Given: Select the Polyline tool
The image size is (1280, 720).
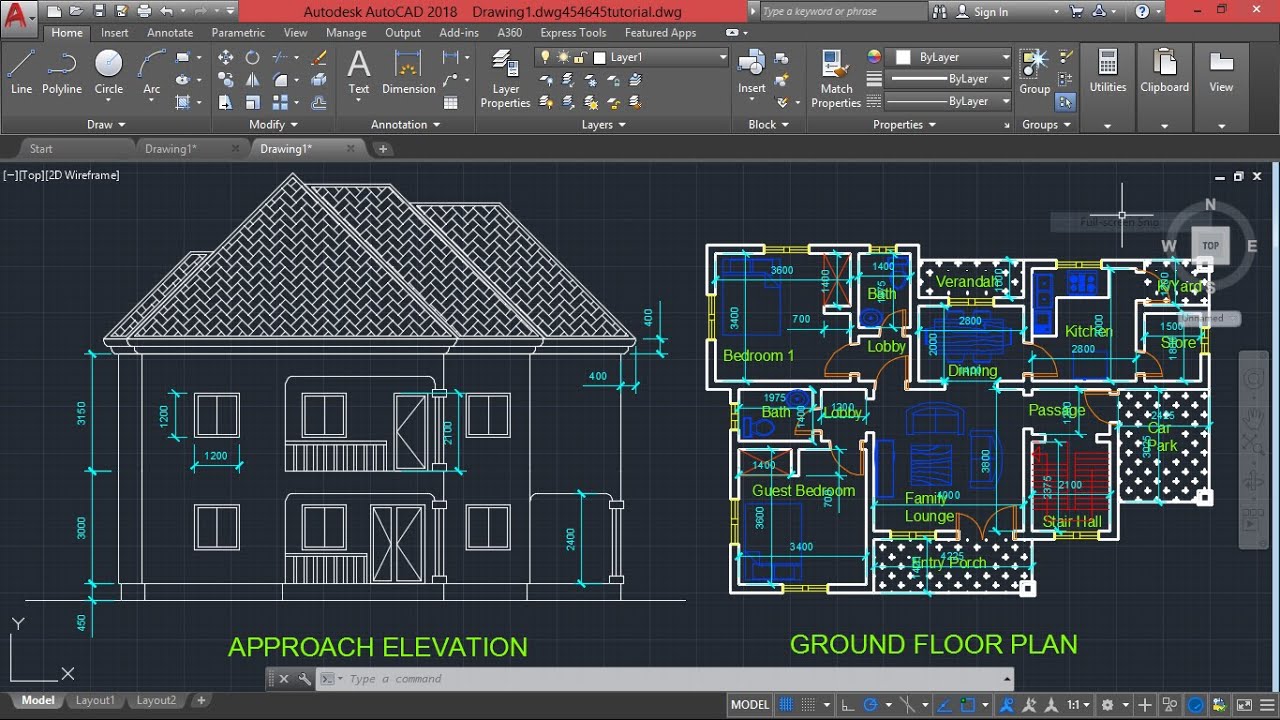Looking at the screenshot, I should point(61,71).
